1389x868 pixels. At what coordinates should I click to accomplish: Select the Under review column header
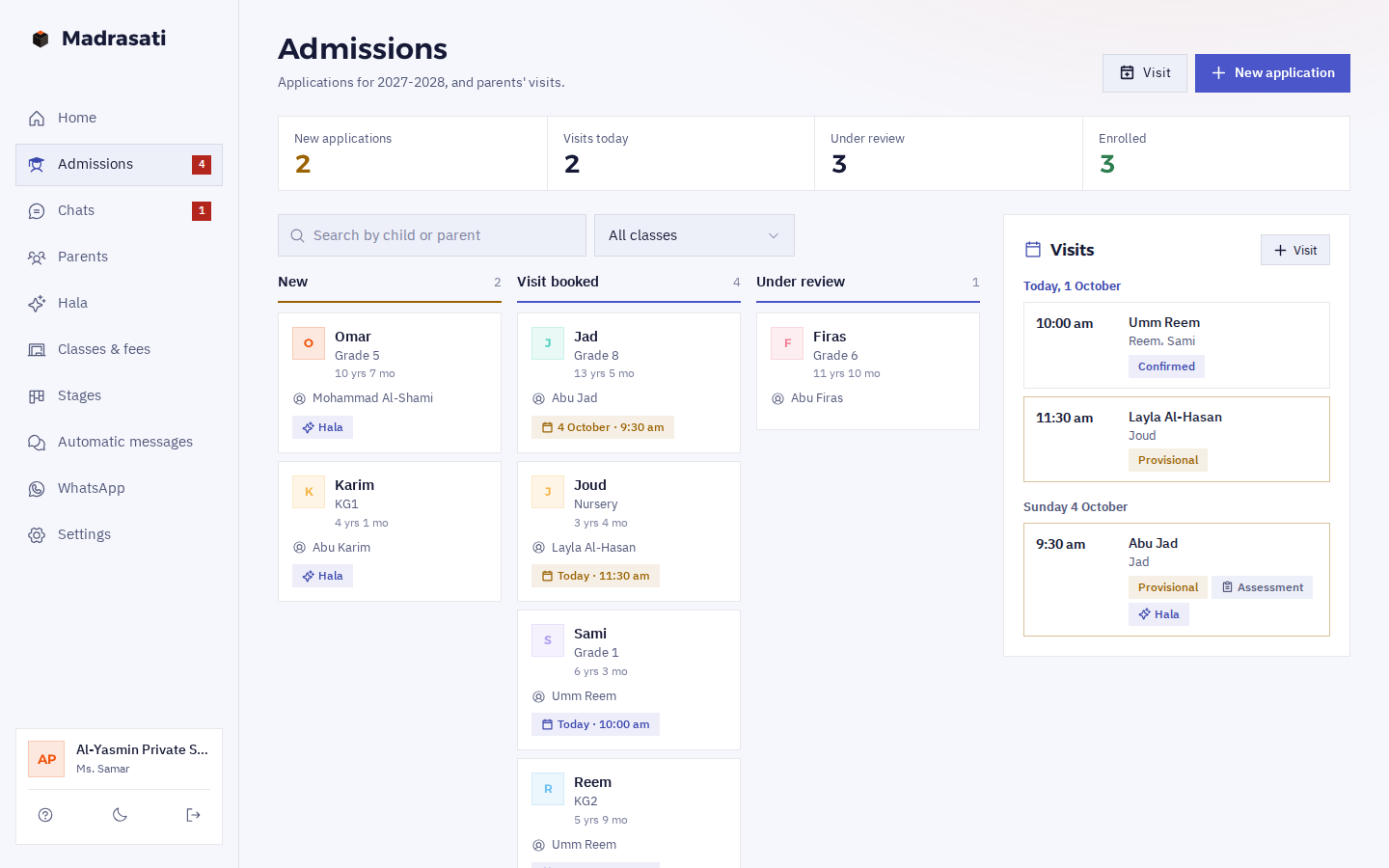[868, 283]
